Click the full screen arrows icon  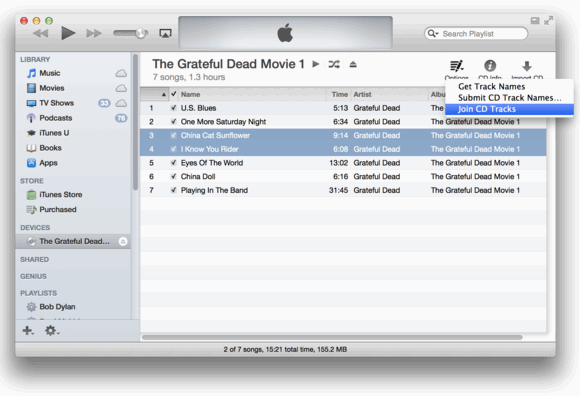(549, 20)
